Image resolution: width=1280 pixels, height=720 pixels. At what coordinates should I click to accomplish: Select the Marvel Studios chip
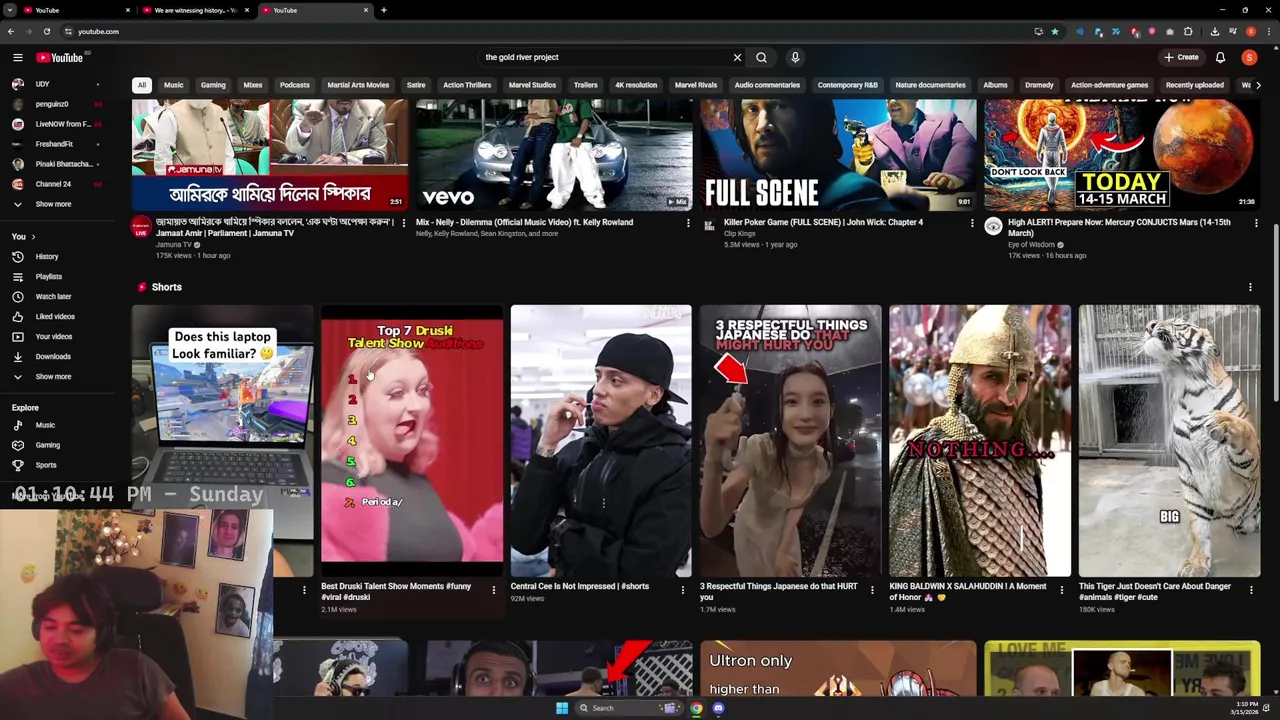pos(532,85)
